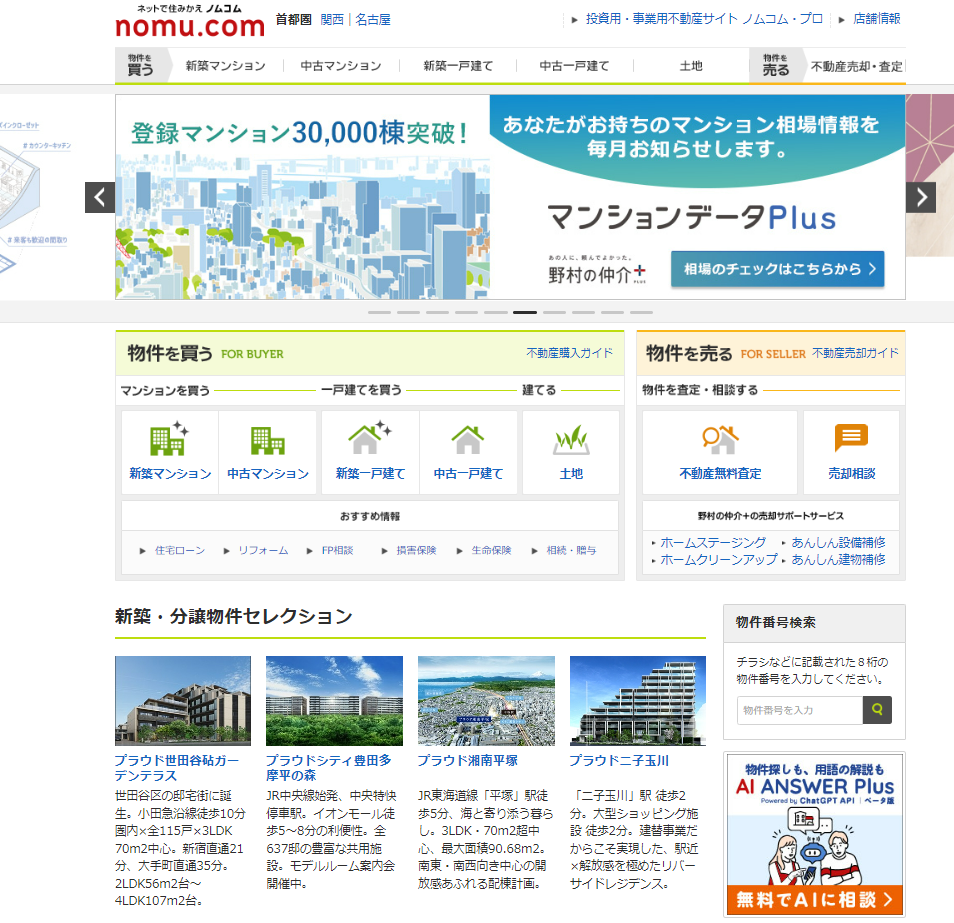Switch region to 関西
This screenshot has width=954, height=923.
tap(332, 19)
